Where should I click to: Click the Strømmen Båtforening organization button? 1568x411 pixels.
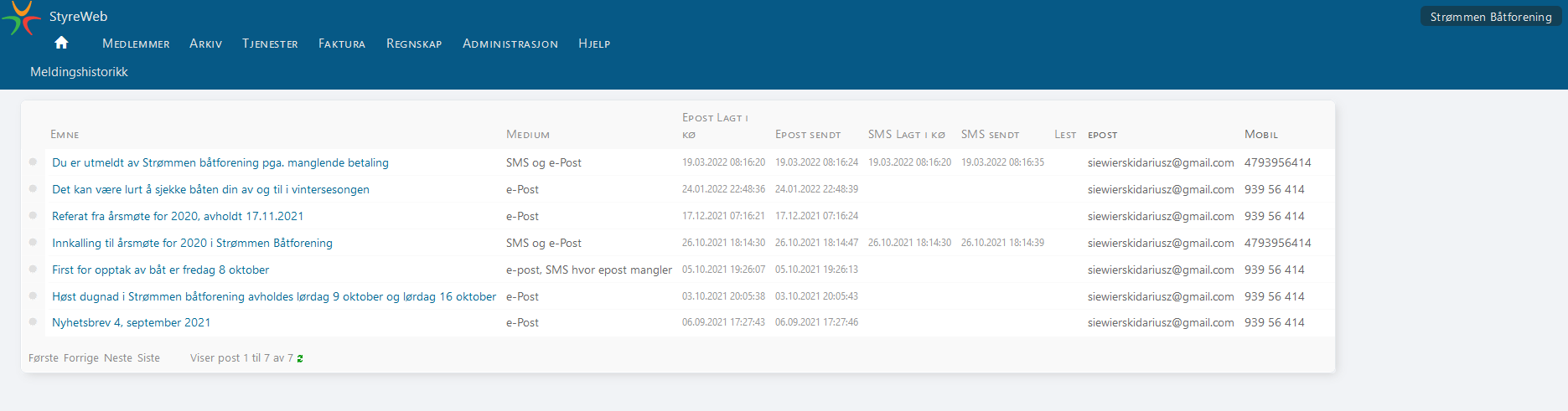(x=1490, y=17)
